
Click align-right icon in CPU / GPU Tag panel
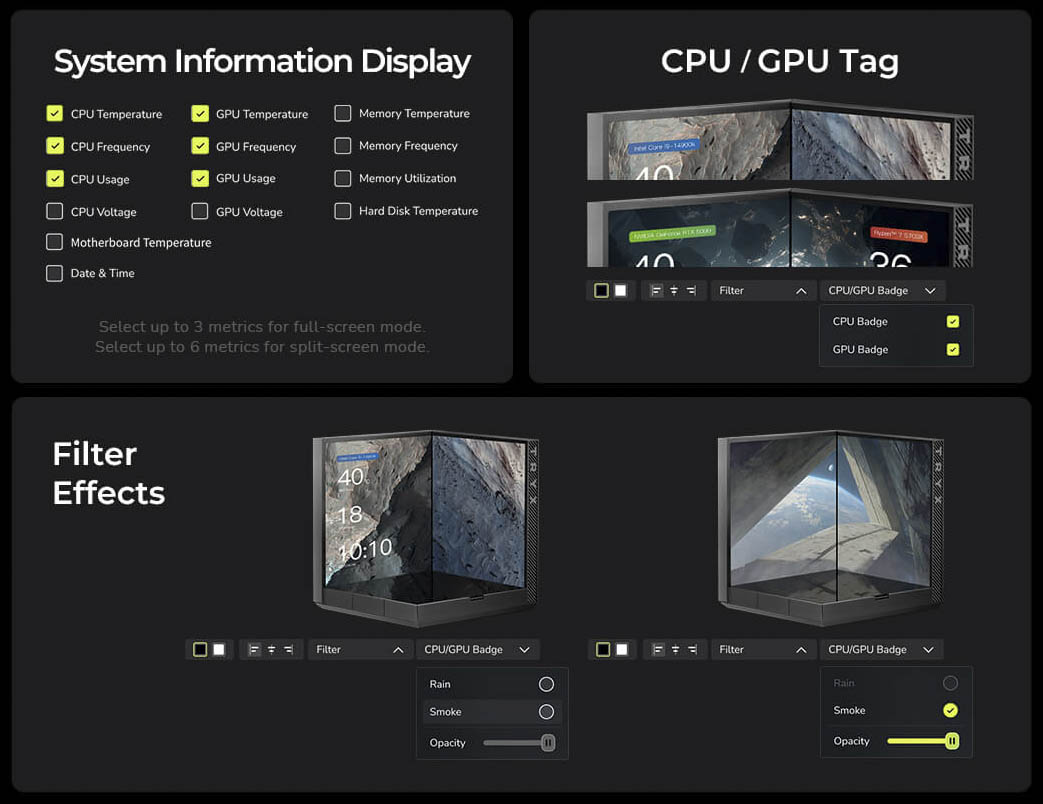tap(691, 291)
